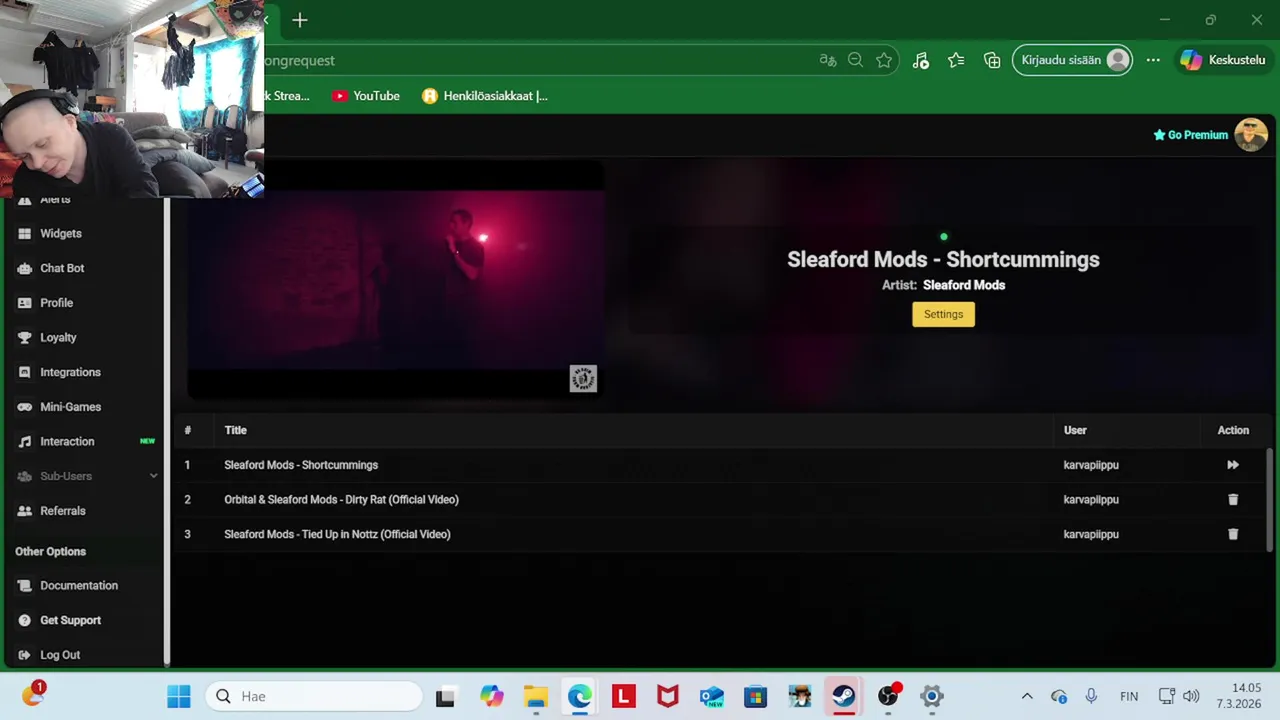Image resolution: width=1280 pixels, height=720 pixels.
Task: Click the Title column header
Action: click(235, 430)
